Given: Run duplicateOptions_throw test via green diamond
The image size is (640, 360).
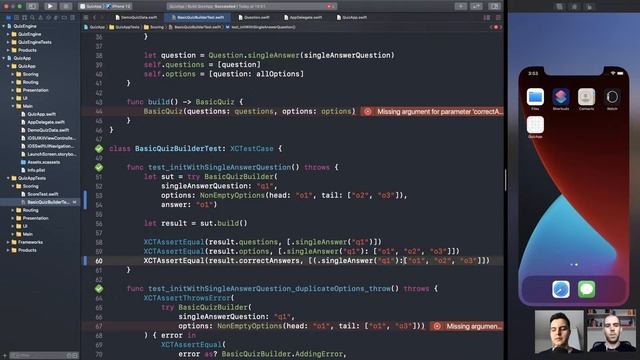Looking at the screenshot, I should (99, 289).
